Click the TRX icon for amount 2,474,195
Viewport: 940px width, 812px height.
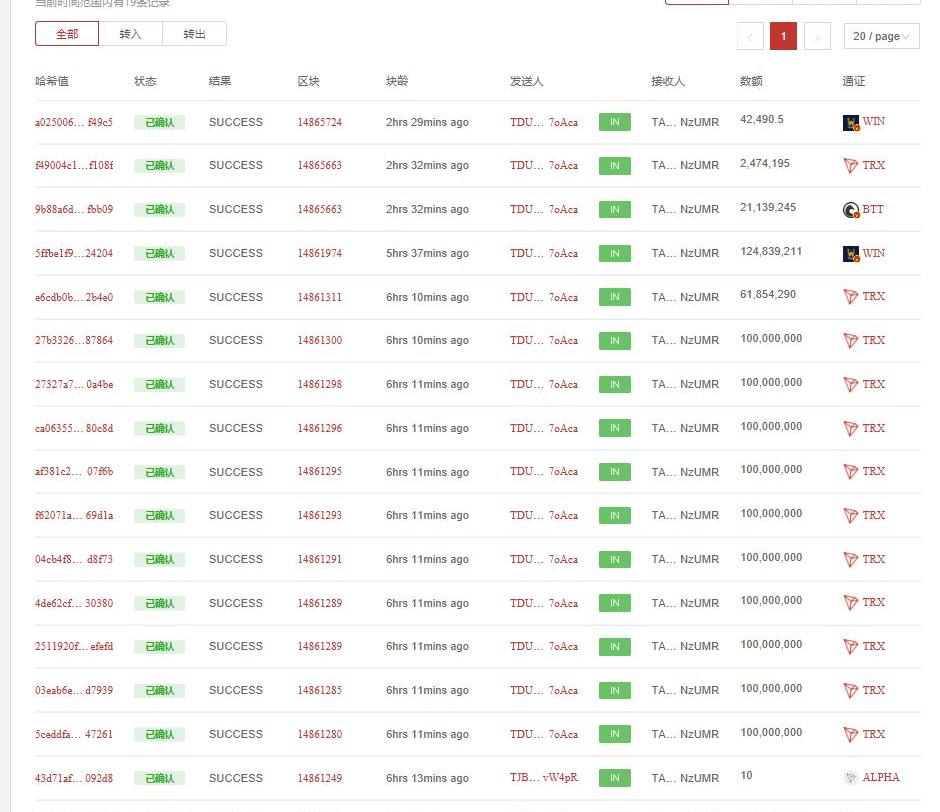click(x=851, y=166)
